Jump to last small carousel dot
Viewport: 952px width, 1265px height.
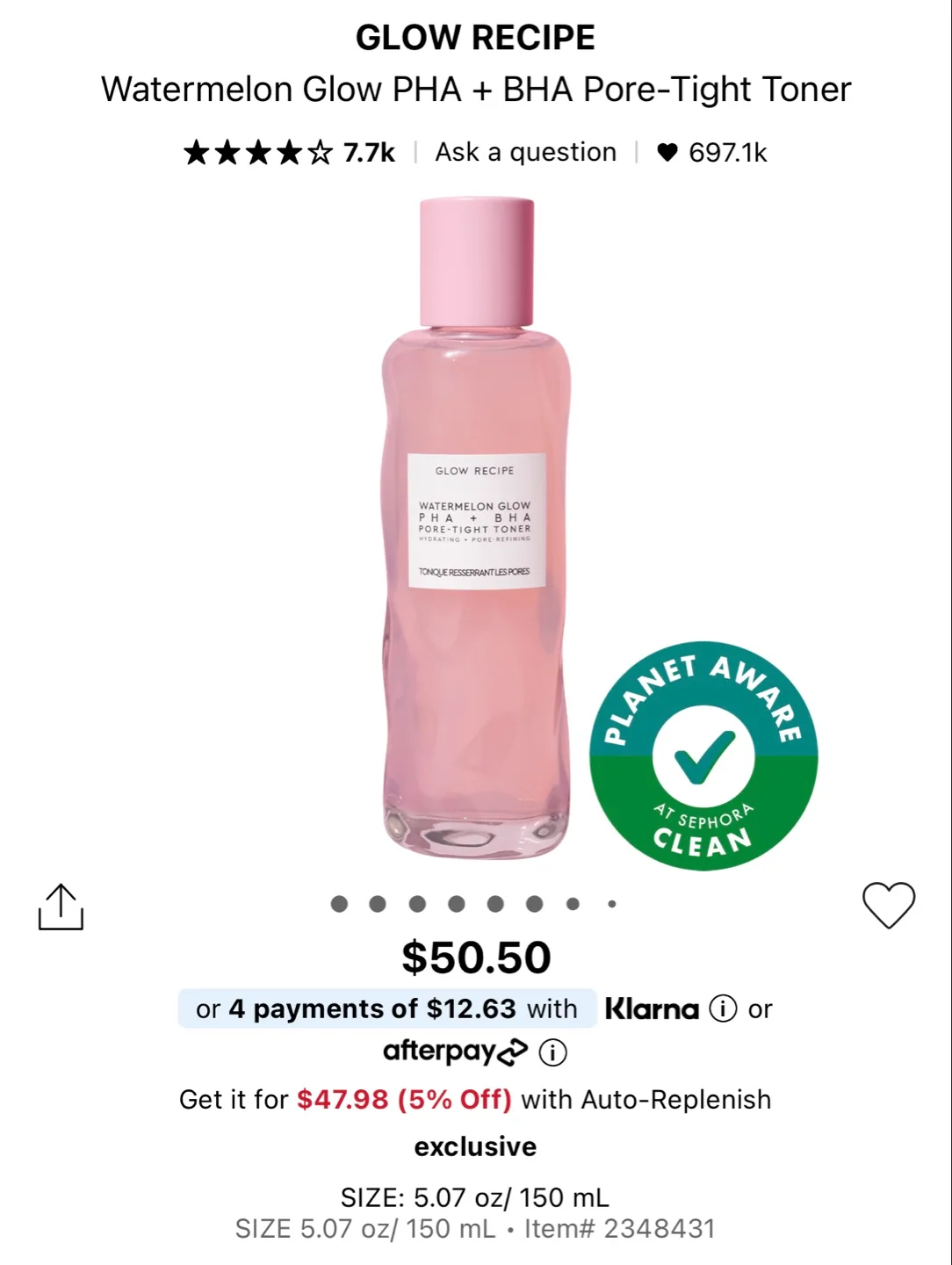click(x=612, y=904)
